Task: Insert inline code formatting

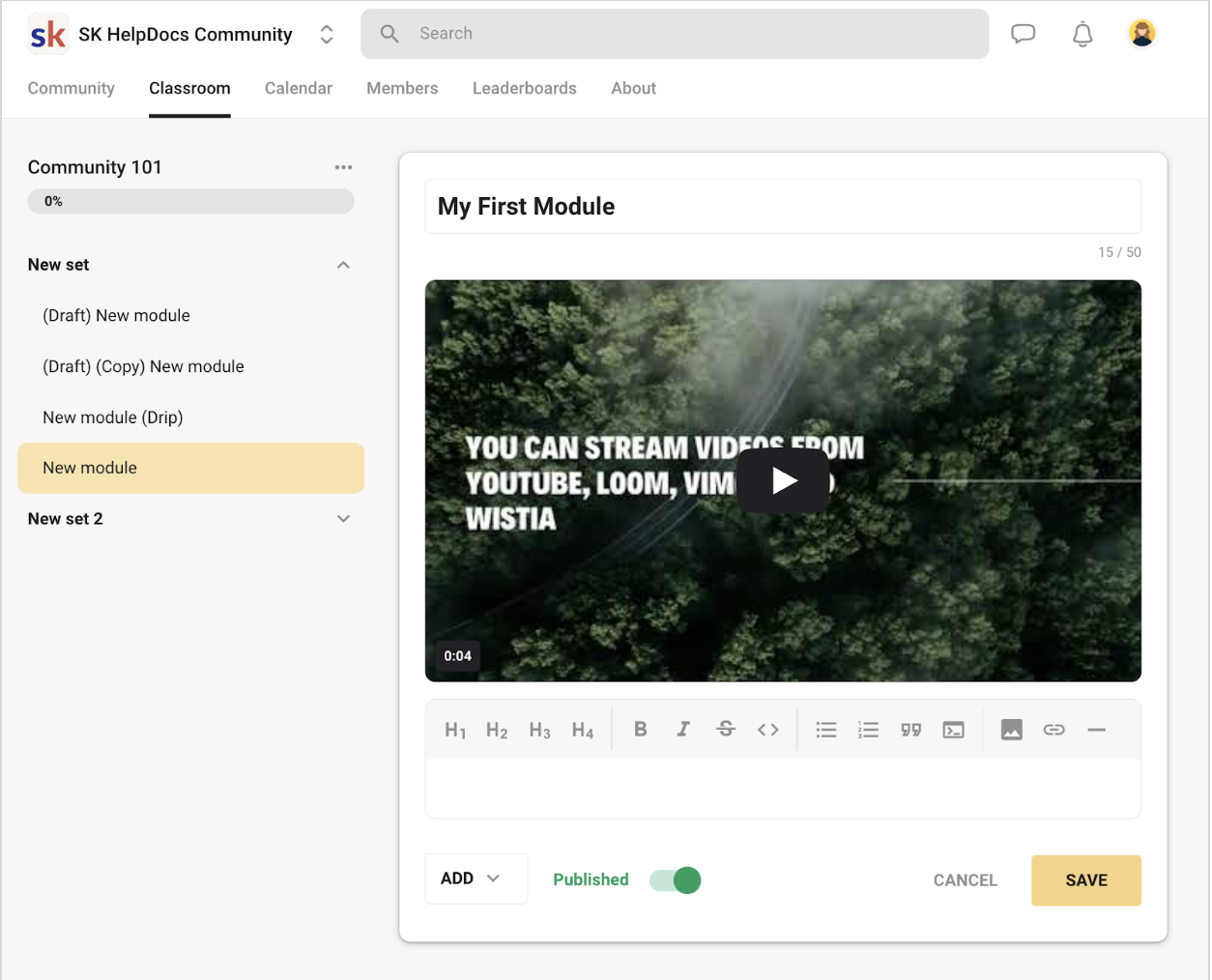Action: click(768, 730)
